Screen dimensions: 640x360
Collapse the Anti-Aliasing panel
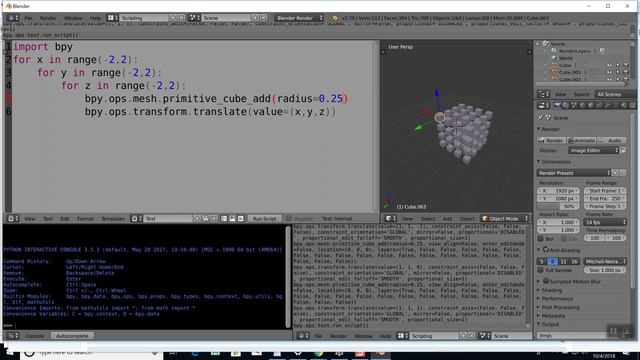pyautogui.click(x=539, y=250)
